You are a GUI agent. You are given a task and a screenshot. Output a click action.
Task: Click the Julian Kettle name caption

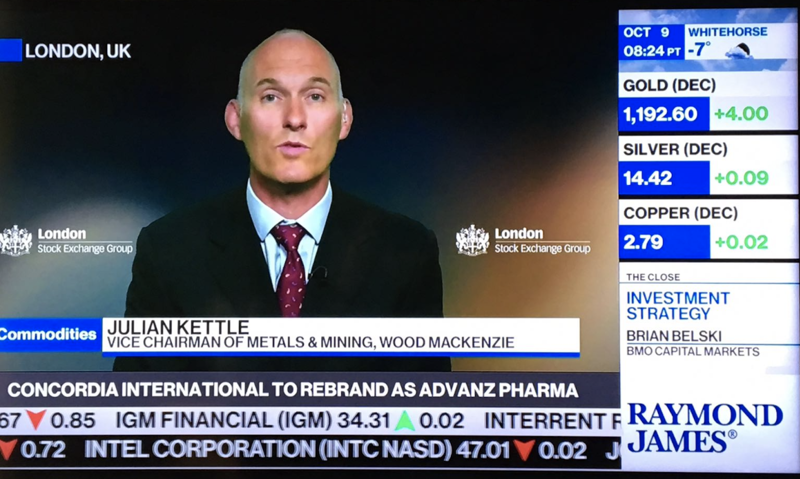[178, 327]
